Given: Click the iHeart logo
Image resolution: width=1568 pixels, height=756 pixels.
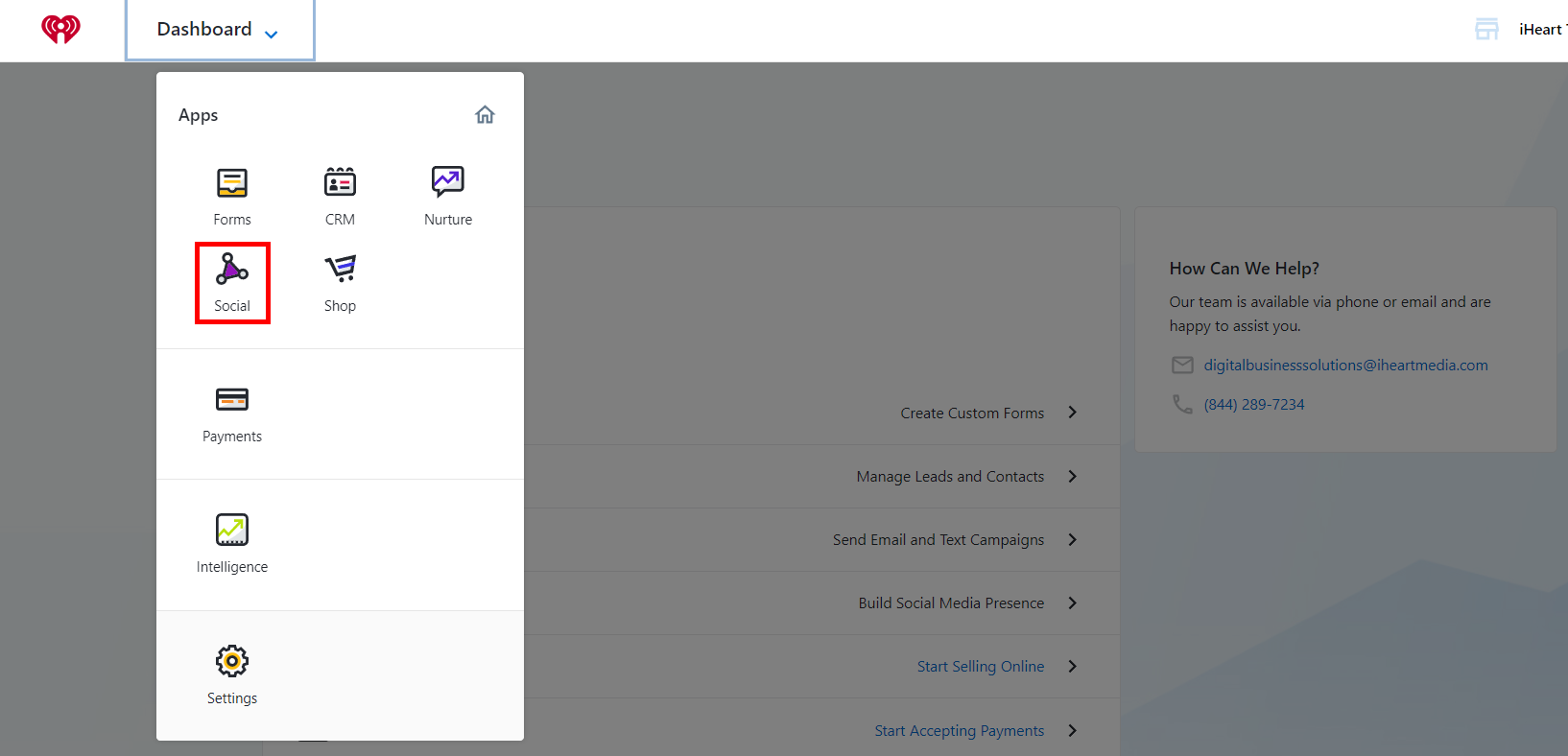Looking at the screenshot, I should (x=60, y=30).
